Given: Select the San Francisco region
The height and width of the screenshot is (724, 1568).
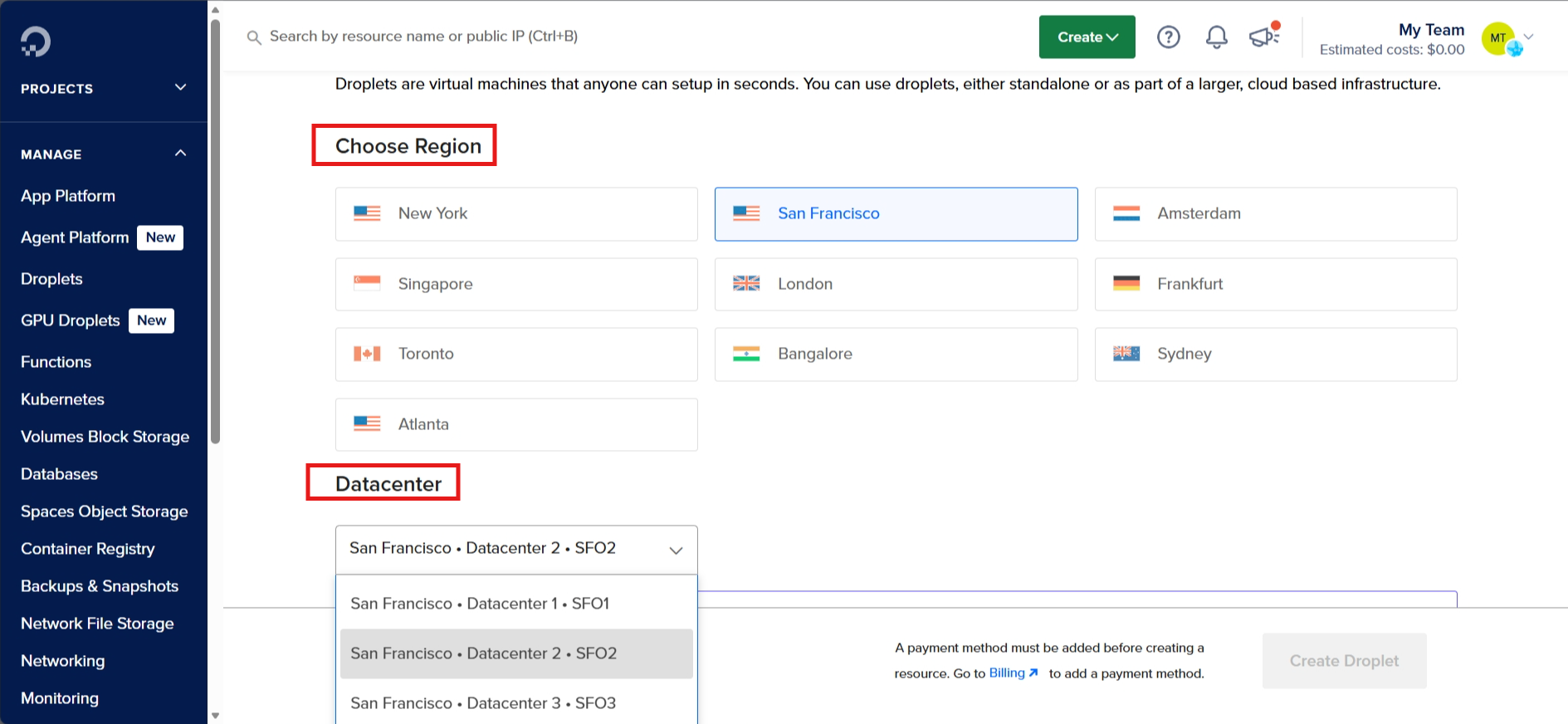Looking at the screenshot, I should pyautogui.click(x=896, y=214).
